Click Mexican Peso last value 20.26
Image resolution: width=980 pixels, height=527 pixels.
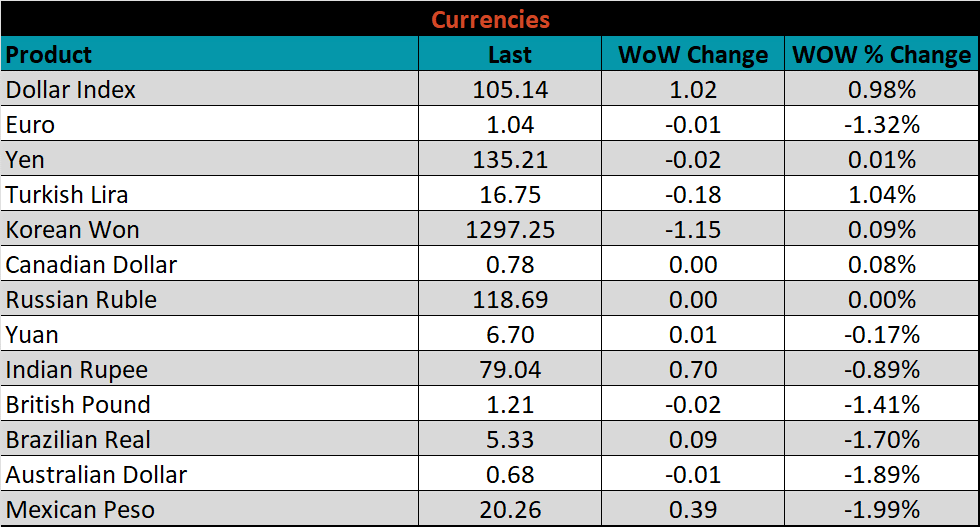(510, 510)
